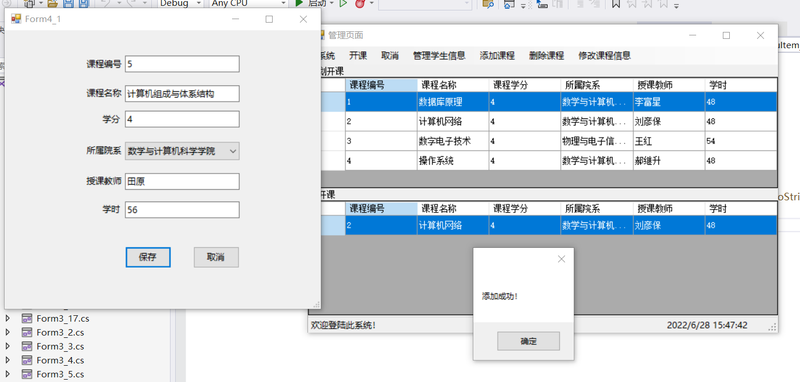Click 授课教师 column header in upper grid

click(x=669, y=85)
